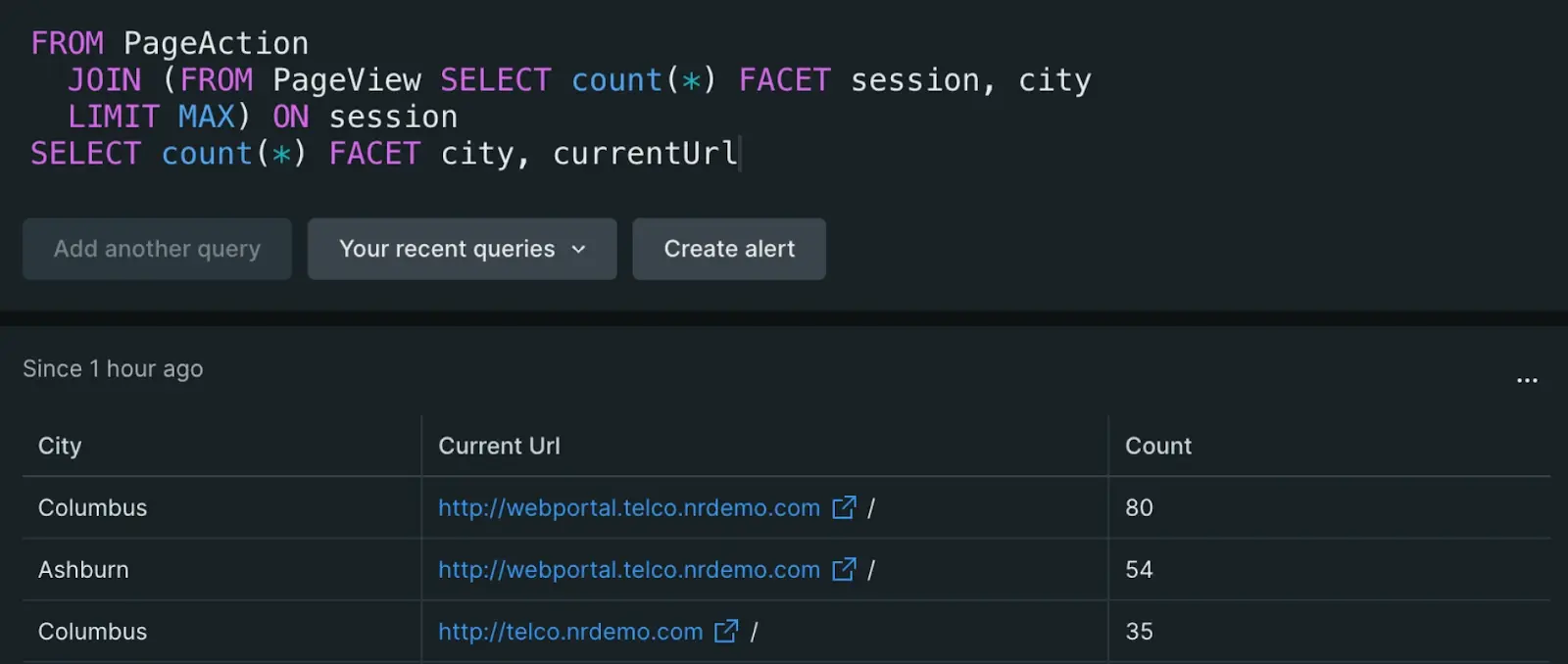The height and width of the screenshot is (664, 1568).
Task: Follow the http://telco.nrdemo.com link
Action: pos(570,632)
